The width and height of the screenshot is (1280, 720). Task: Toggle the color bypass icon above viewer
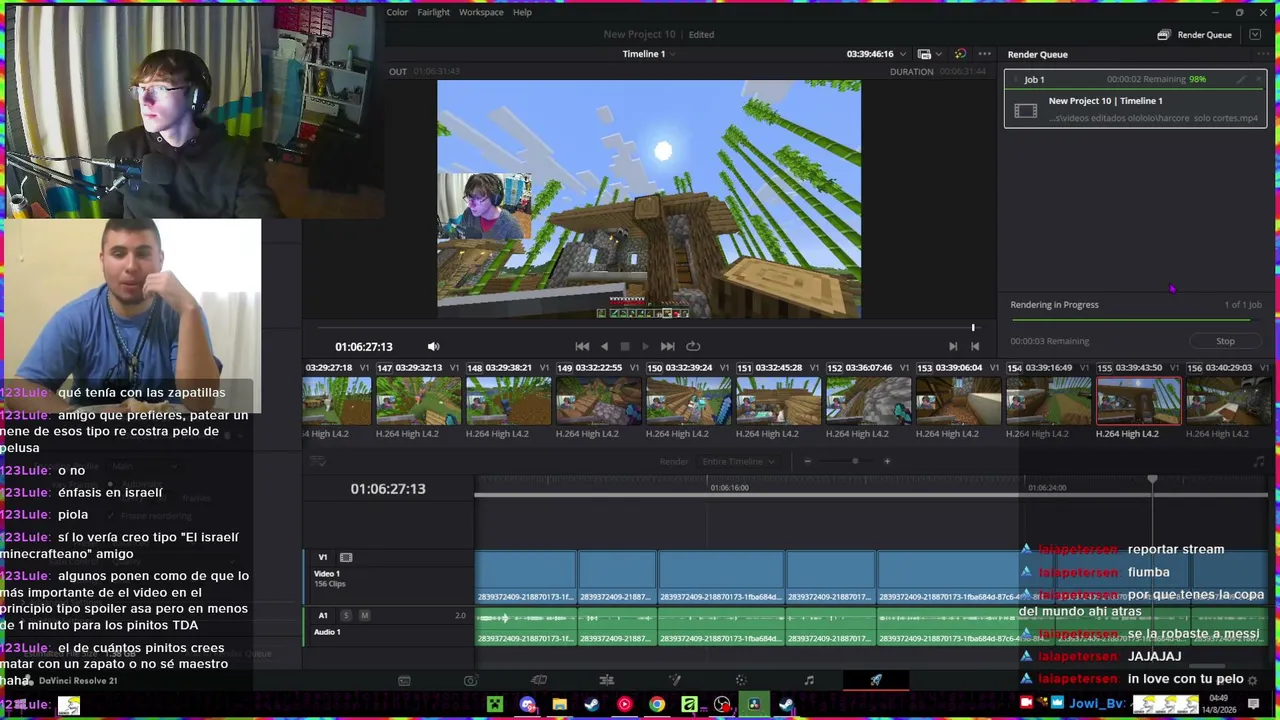[960, 54]
